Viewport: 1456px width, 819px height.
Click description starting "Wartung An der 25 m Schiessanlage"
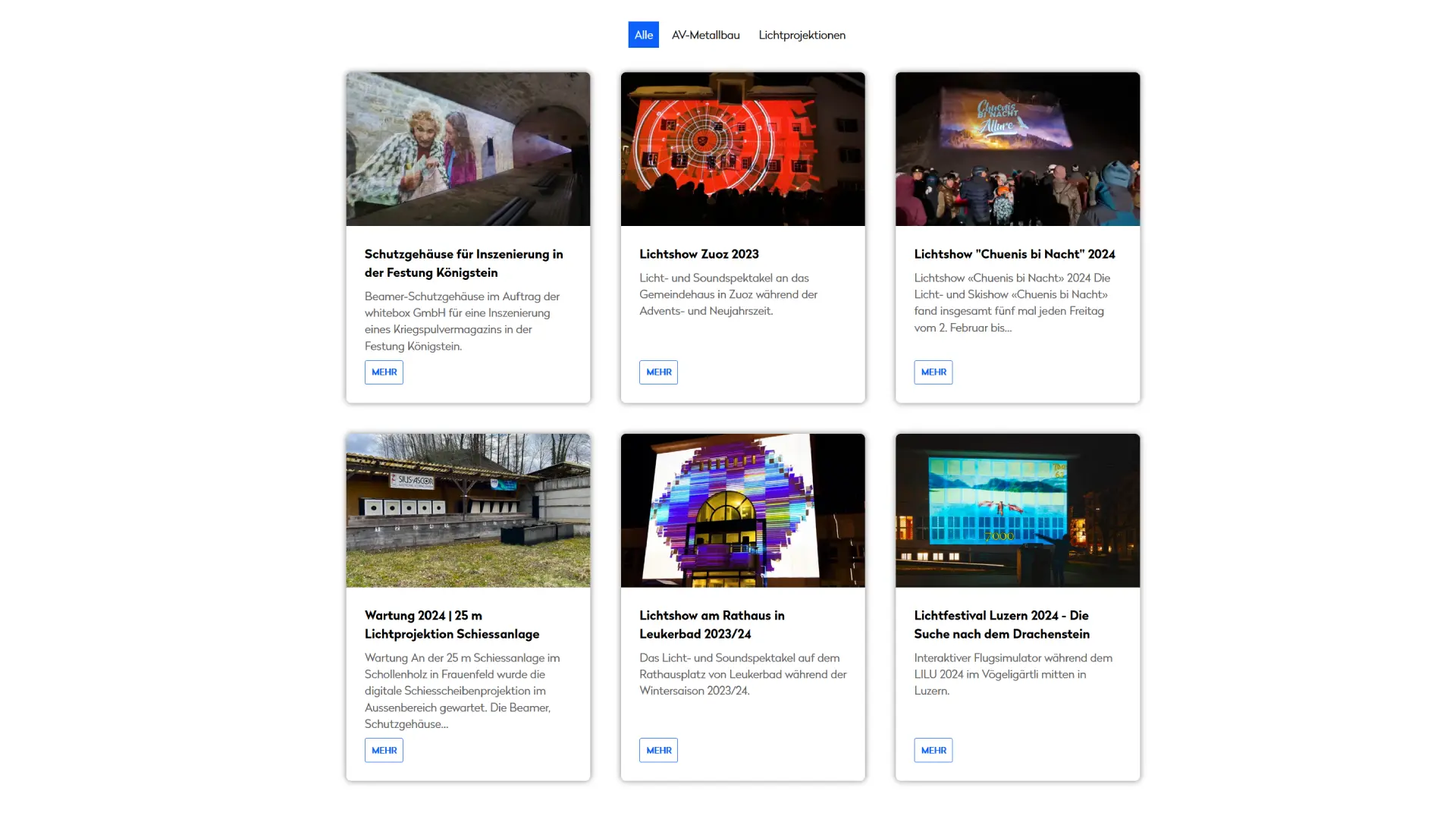coord(462,691)
